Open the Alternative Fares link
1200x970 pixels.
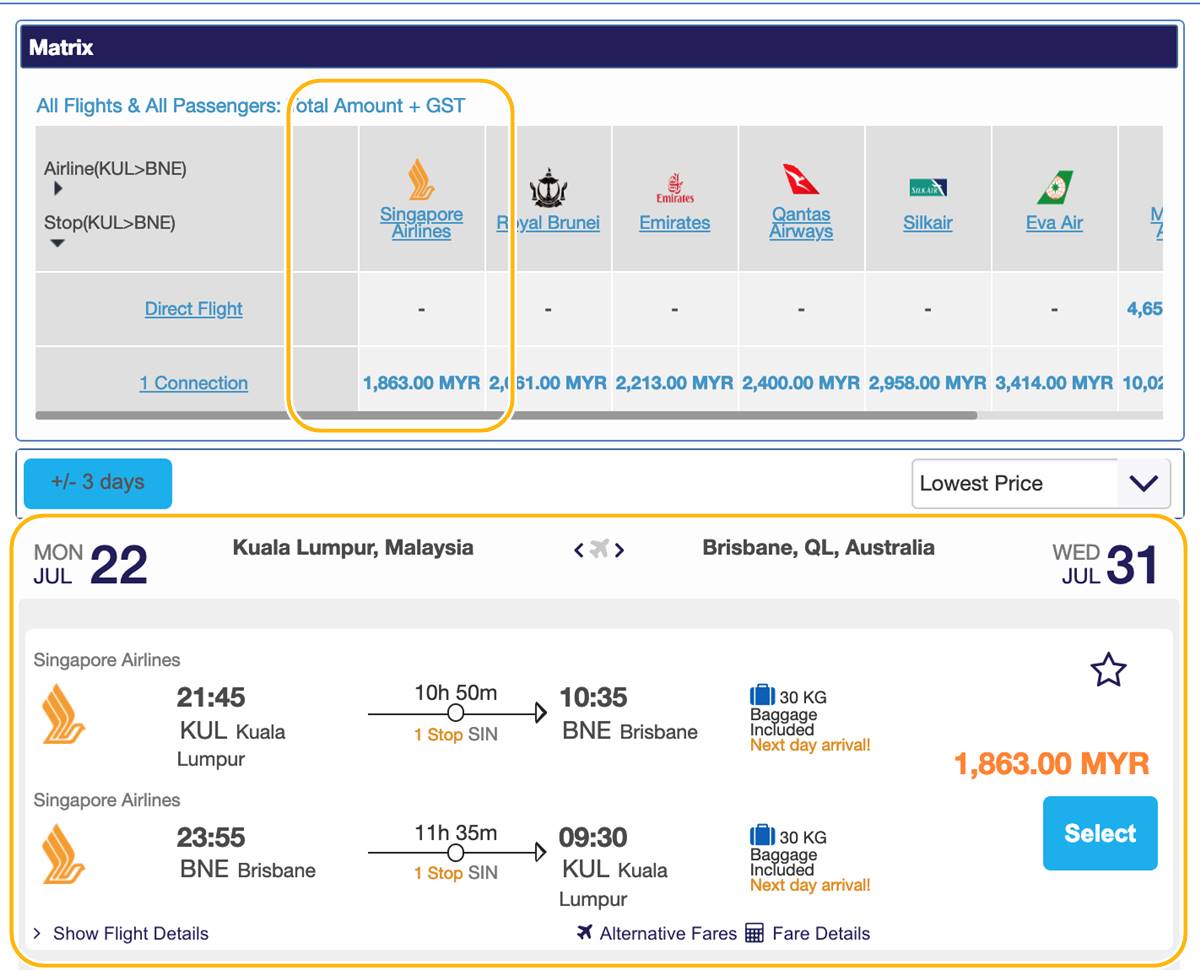click(668, 933)
